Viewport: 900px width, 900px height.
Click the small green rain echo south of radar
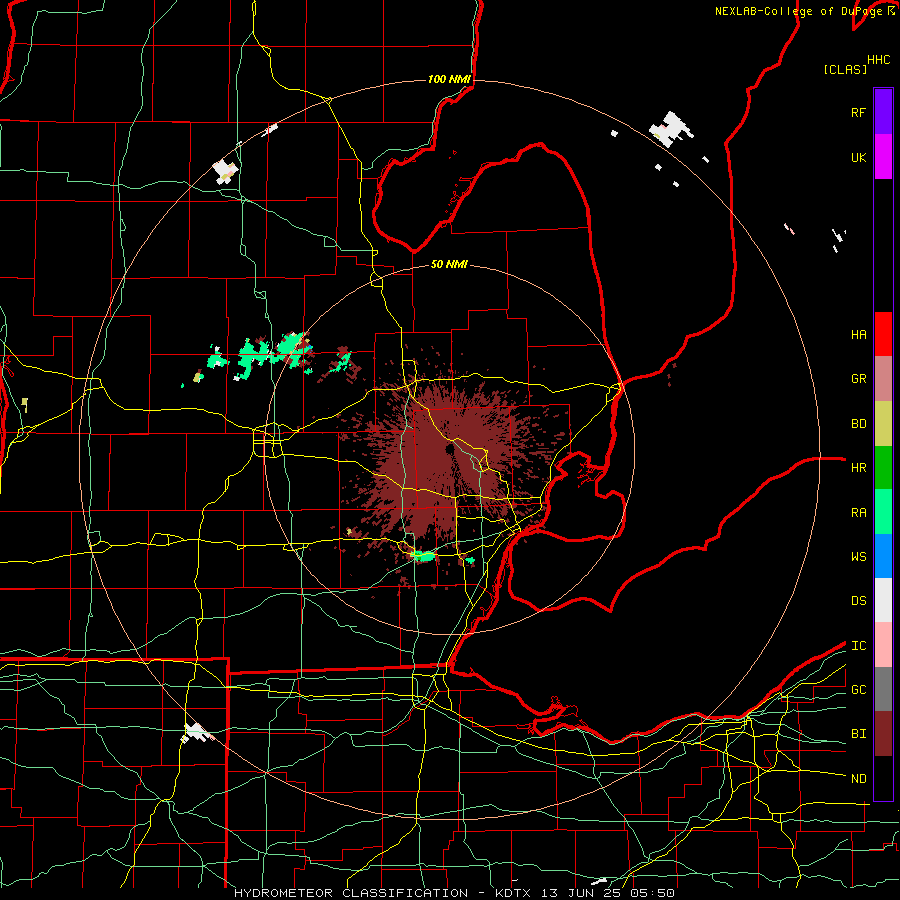tap(423, 555)
